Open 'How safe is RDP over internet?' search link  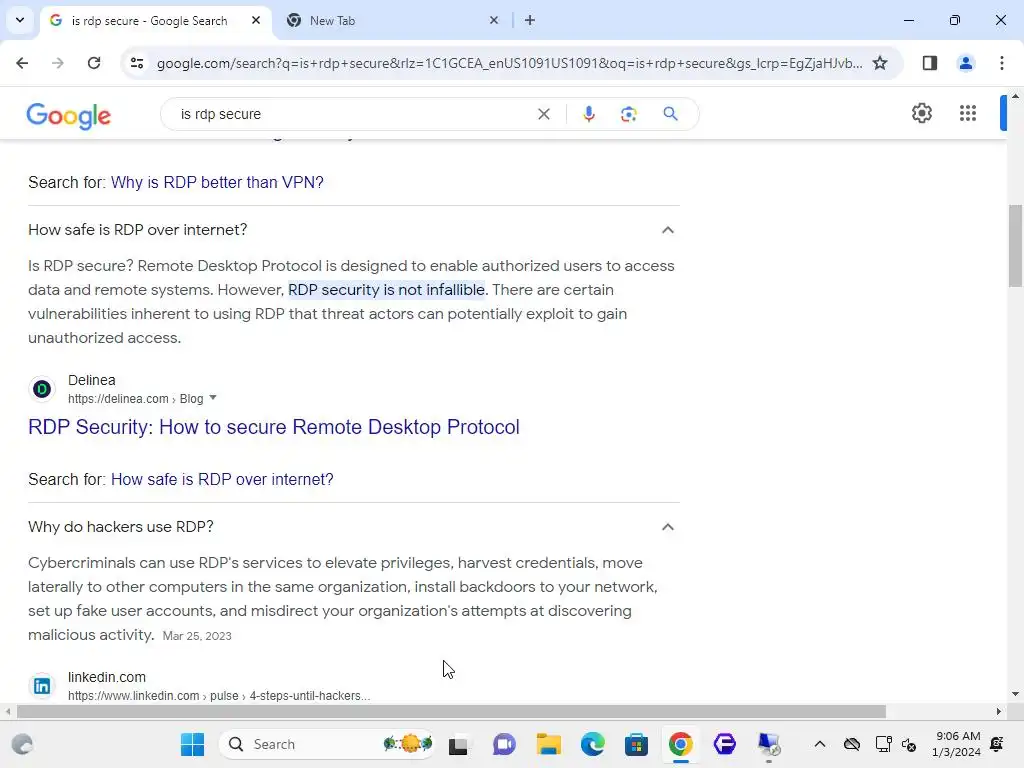222,479
